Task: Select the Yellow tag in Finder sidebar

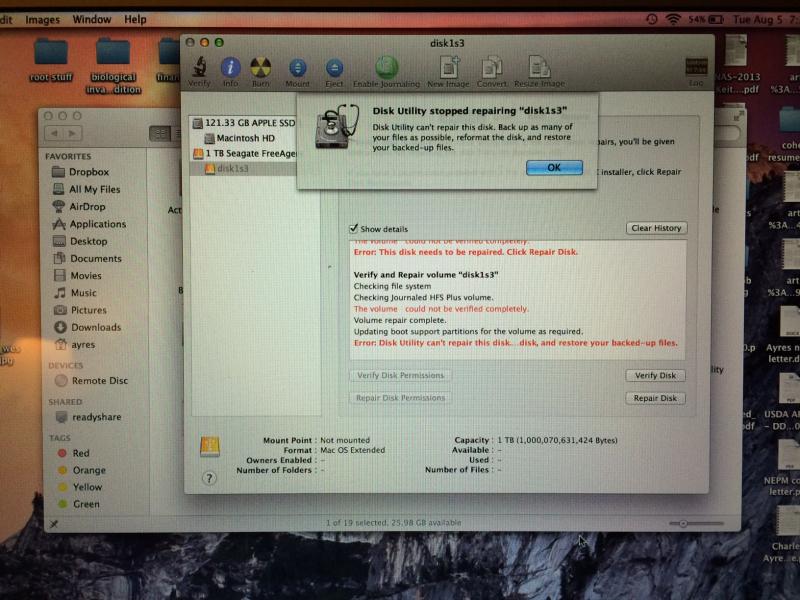Action: pos(80,487)
